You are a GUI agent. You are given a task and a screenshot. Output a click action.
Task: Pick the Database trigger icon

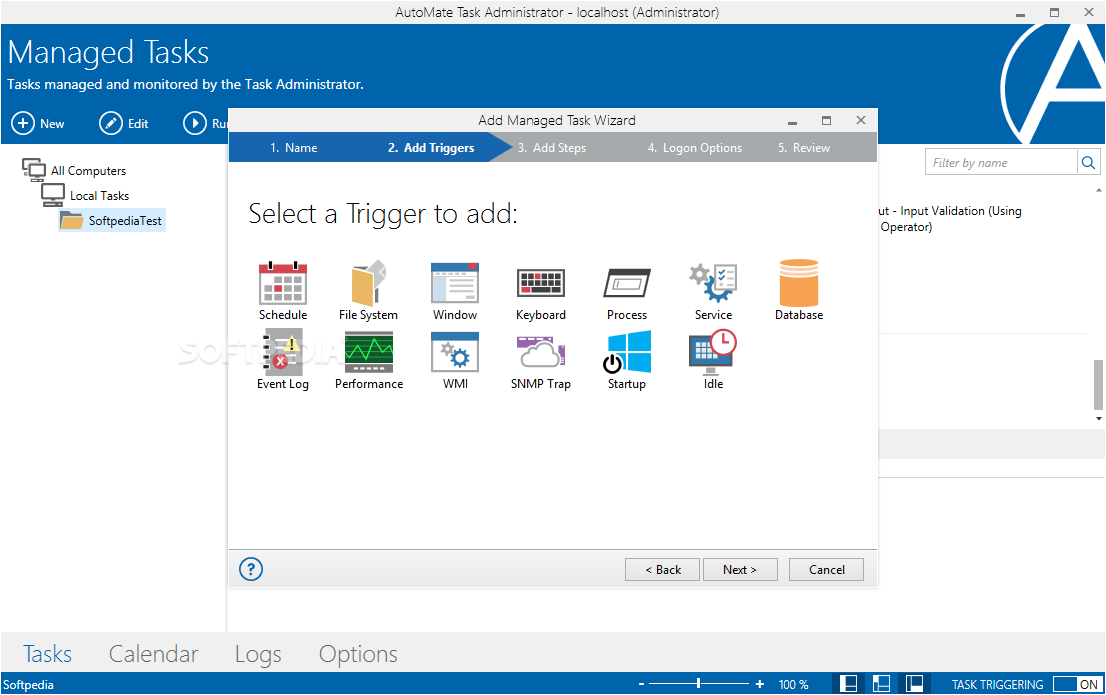799,284
